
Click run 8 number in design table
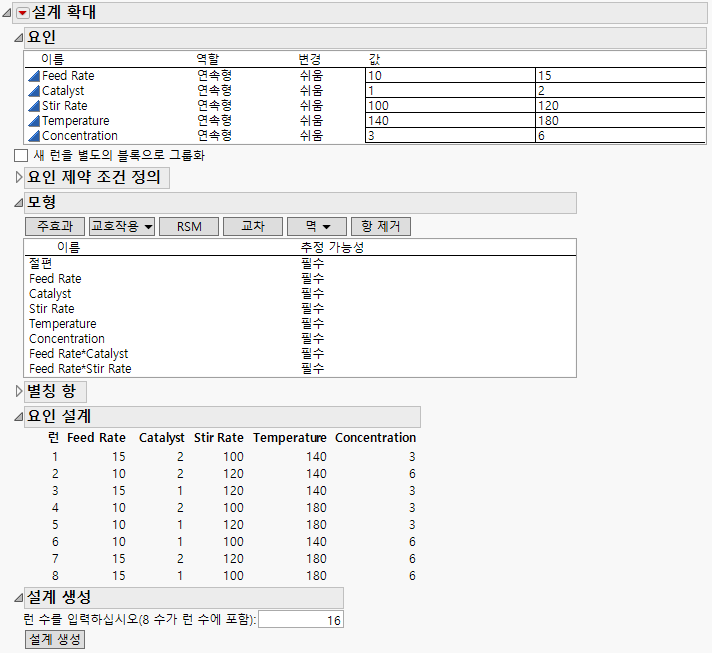pos(55,576)
